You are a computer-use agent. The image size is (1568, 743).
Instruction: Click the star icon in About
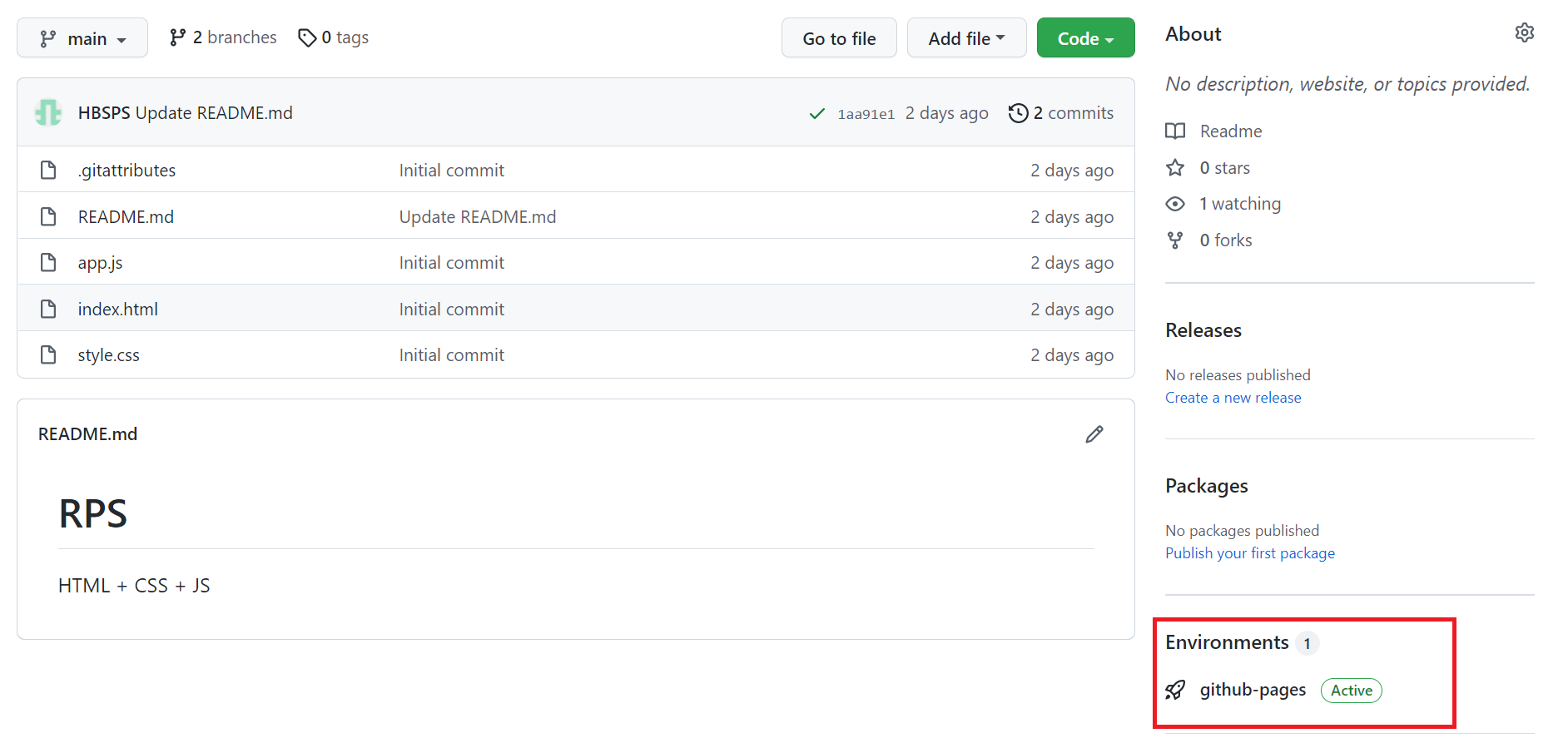pyautogui.click(x=1175, y=168)
